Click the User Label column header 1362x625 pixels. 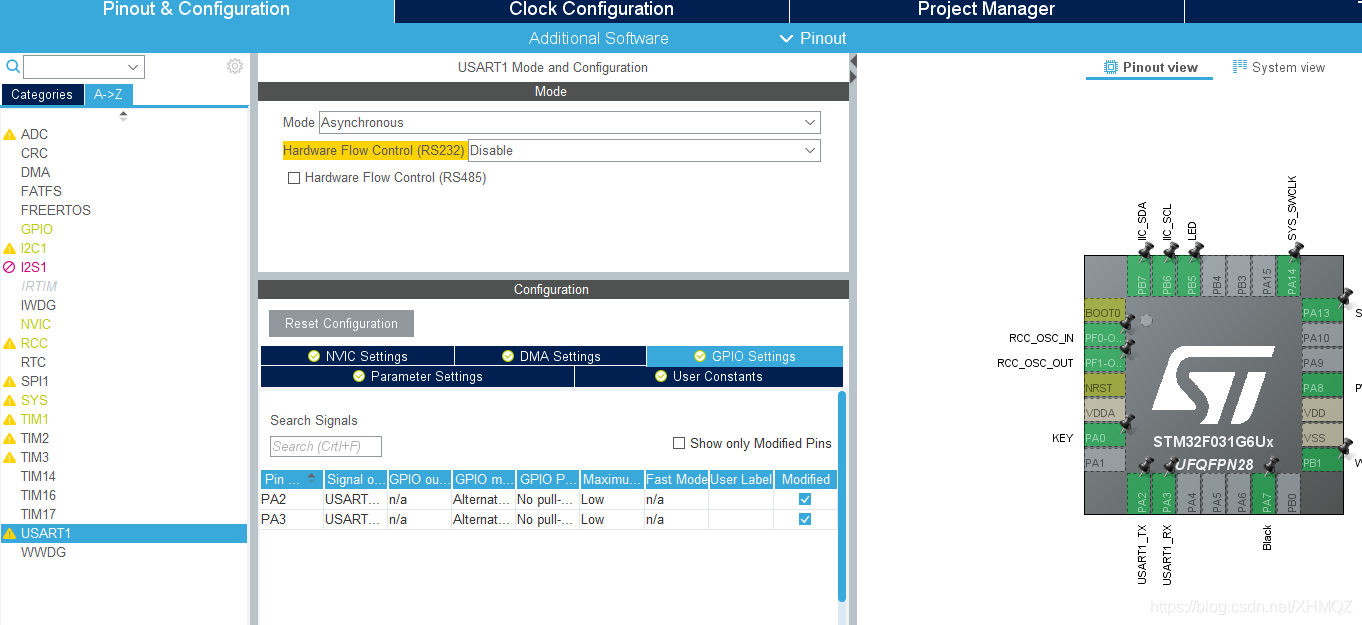(741, 479)
